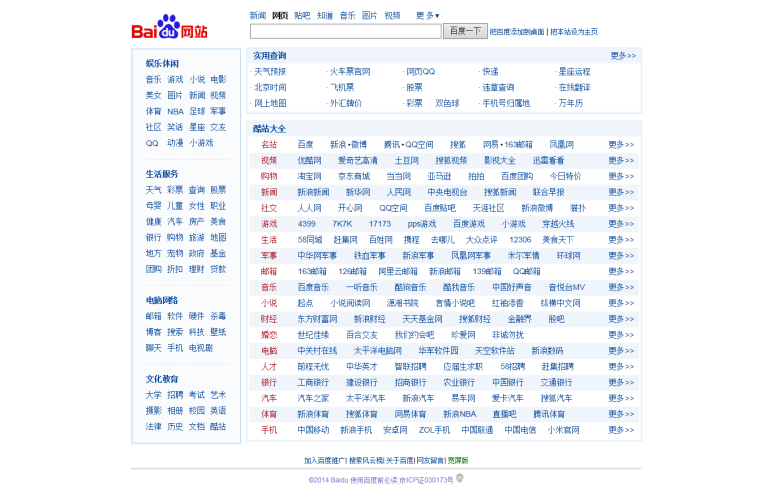Screen dimensions: 773x500
Task: Click the 爱奇艺高清 link
Action: pos(358,160)
